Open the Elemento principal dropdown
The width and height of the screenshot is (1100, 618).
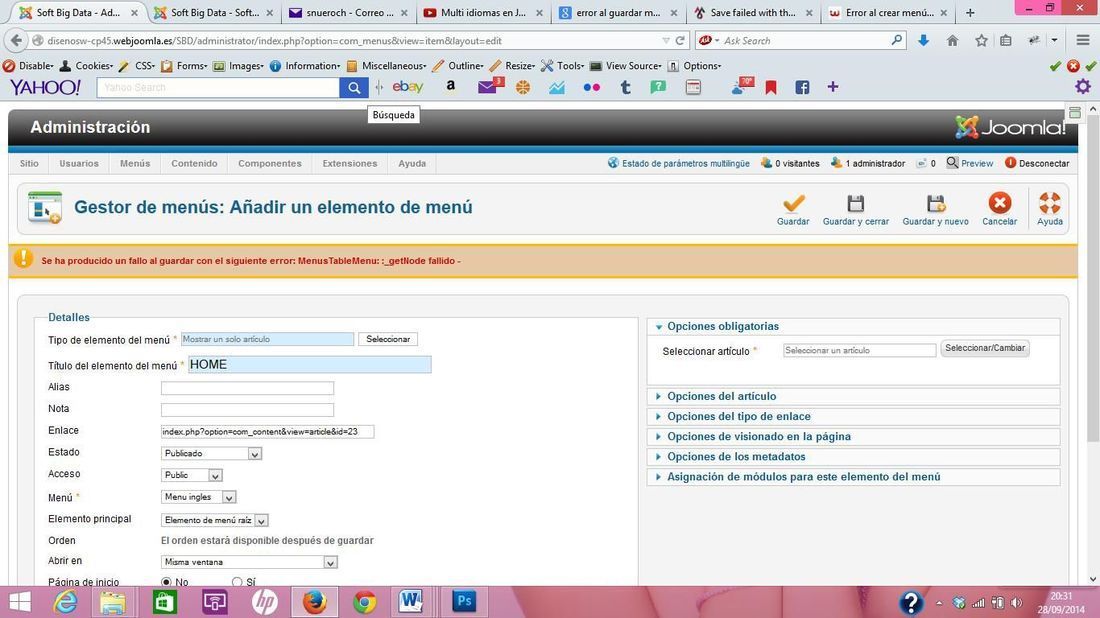pyautogui.click(x=215, y=520)
